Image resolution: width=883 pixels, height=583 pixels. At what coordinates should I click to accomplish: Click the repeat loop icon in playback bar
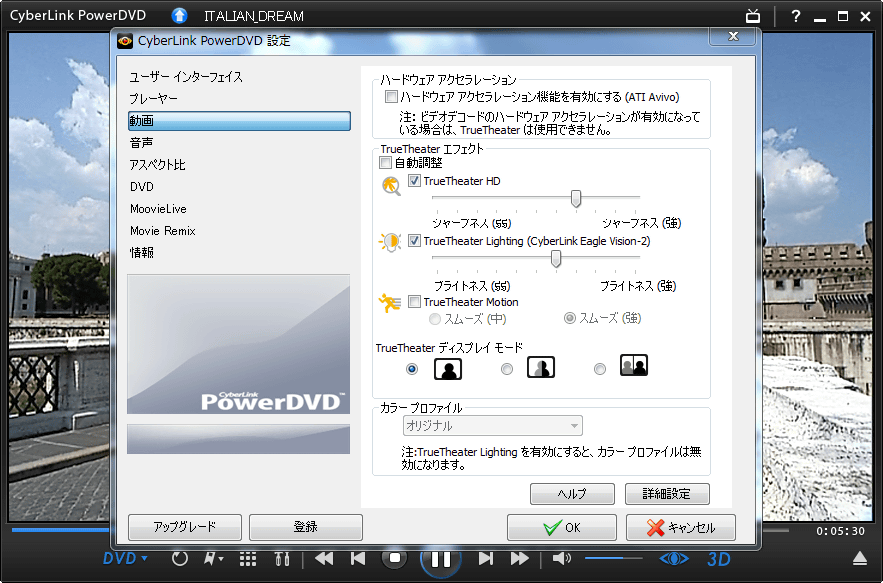point(180,559)
